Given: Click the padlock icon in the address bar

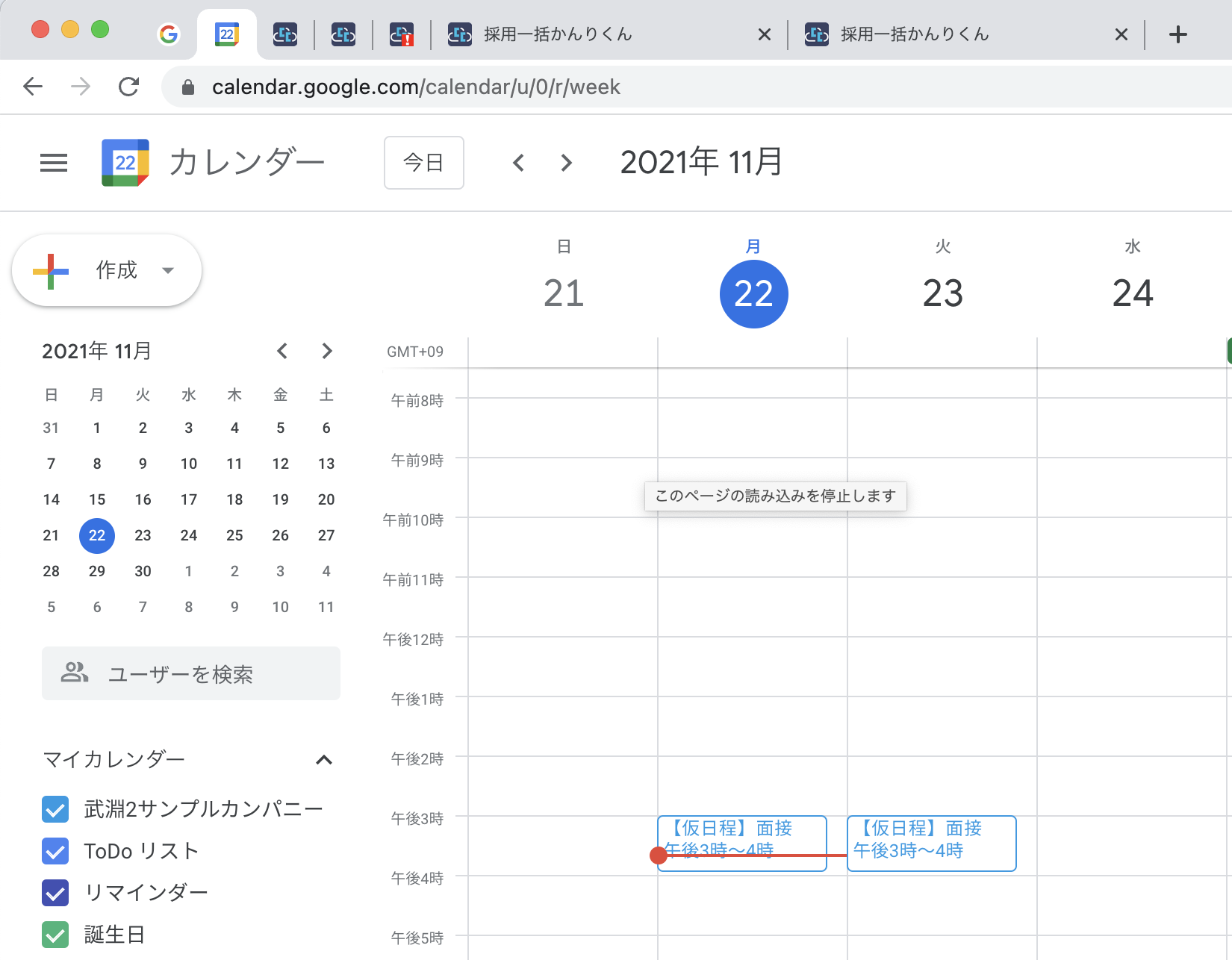Looking at the screenshot, I should [188, 87].
